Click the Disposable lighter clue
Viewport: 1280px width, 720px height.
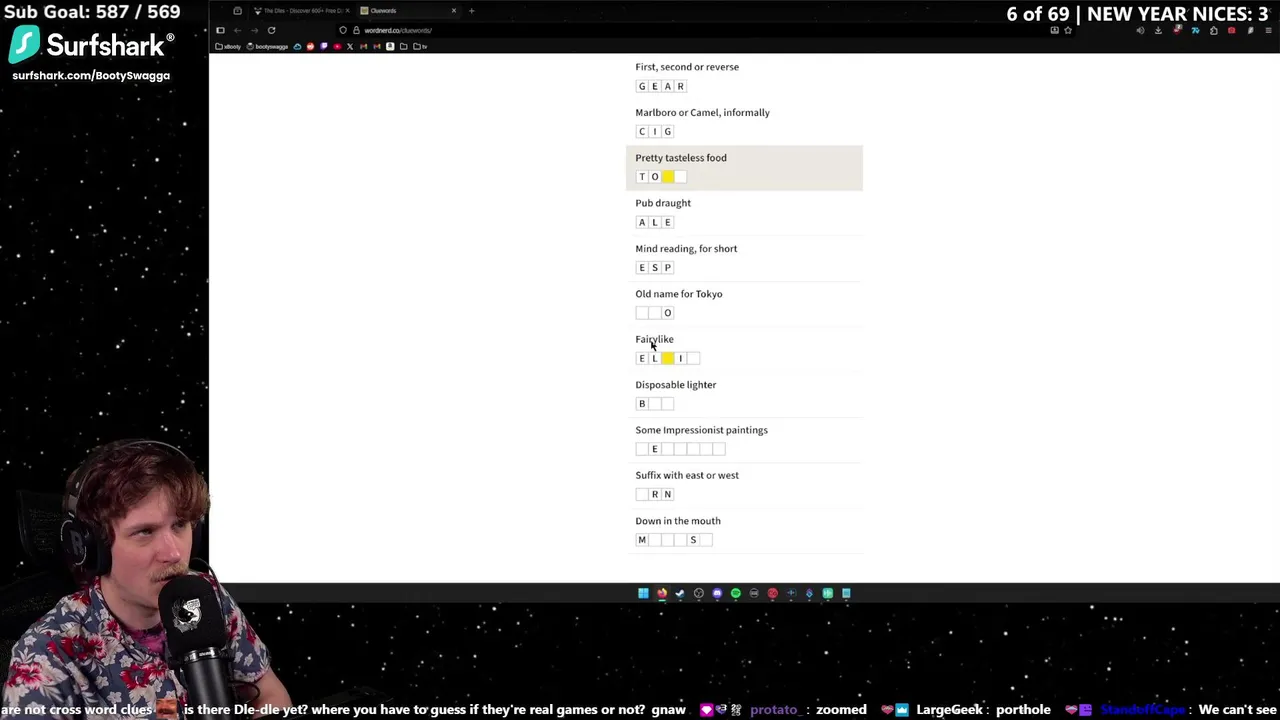tap(676, 385)
